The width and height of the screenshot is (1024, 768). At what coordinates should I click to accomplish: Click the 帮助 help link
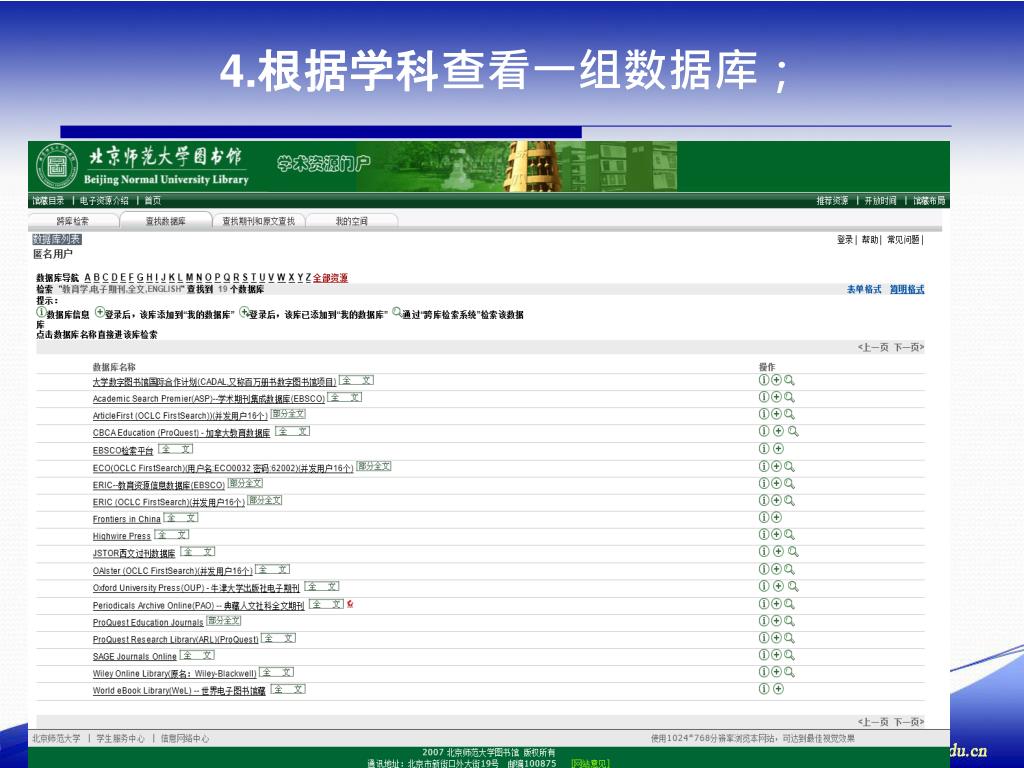coord(870,240)
